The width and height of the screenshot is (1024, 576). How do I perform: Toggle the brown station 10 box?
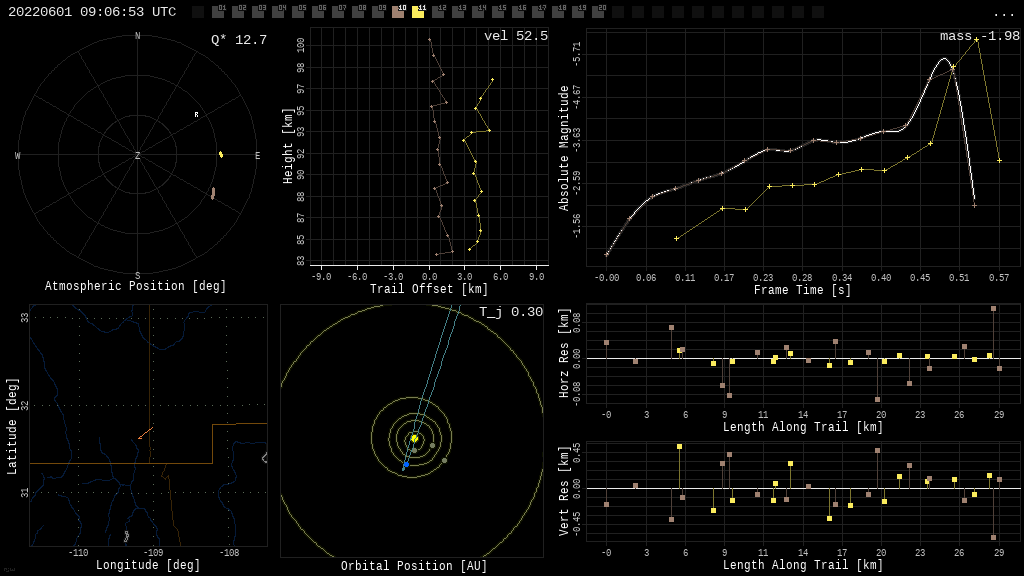(x=398, y=12)
